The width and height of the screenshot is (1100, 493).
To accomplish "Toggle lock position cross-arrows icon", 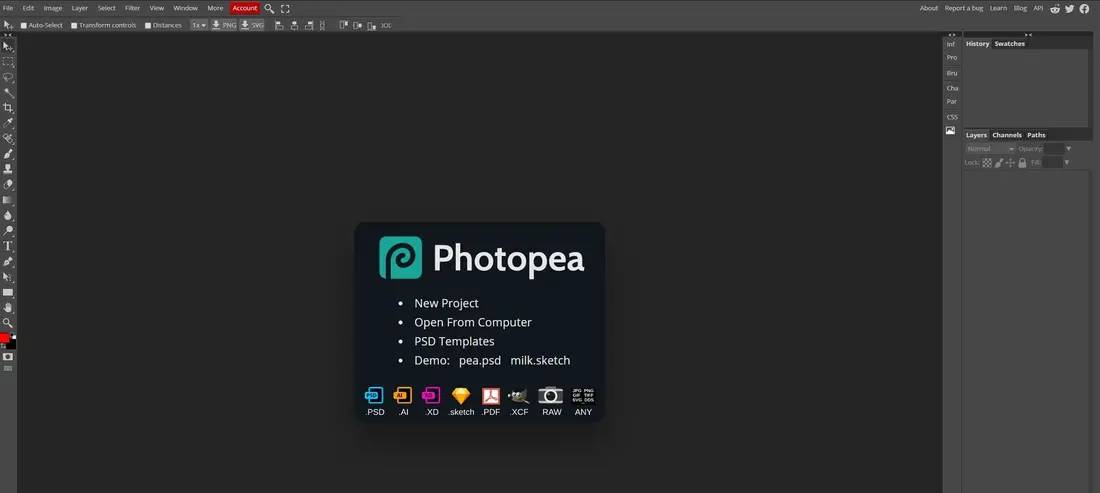I will (1010, 163).
